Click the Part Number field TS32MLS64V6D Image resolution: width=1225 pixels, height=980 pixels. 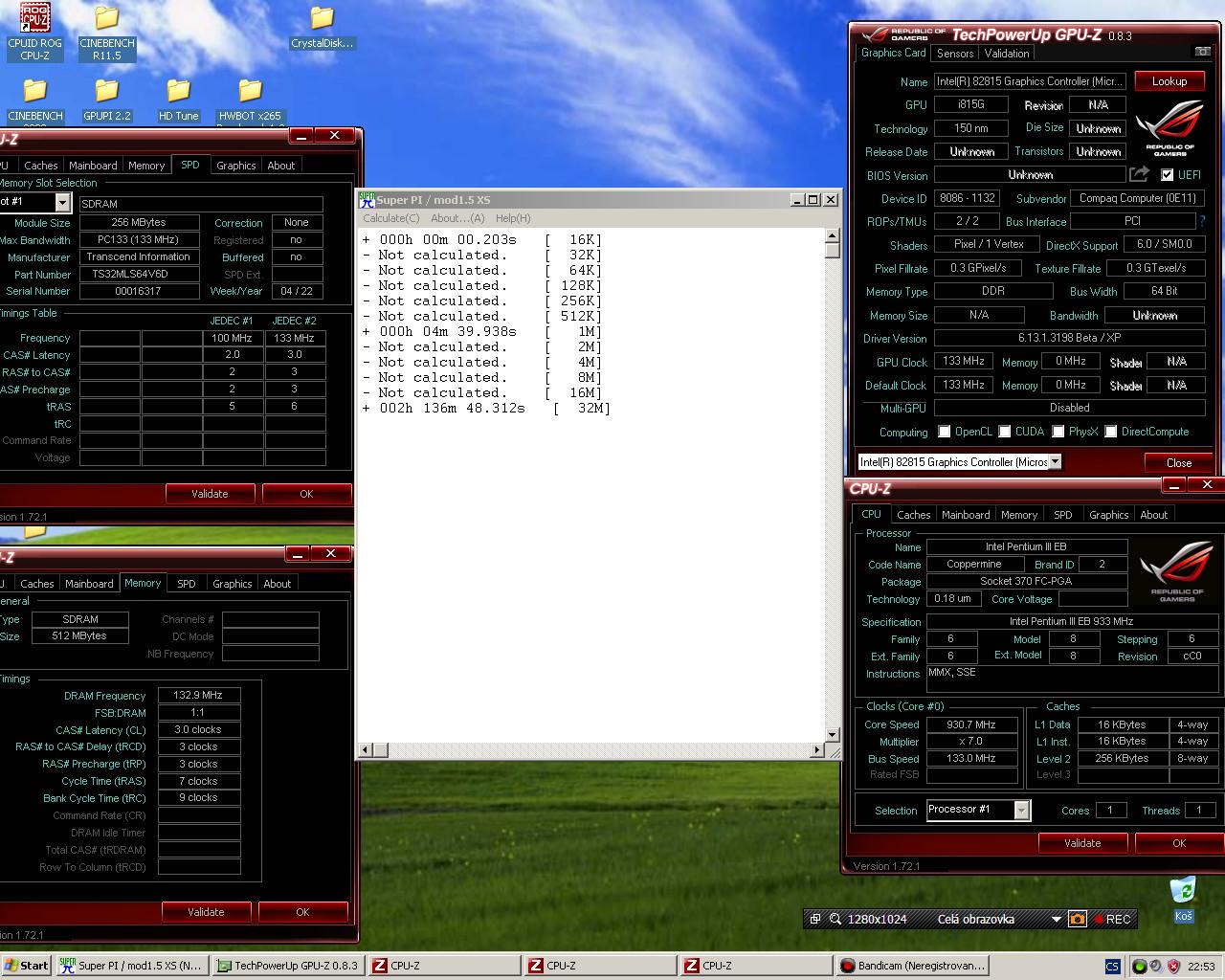[139, 274]
